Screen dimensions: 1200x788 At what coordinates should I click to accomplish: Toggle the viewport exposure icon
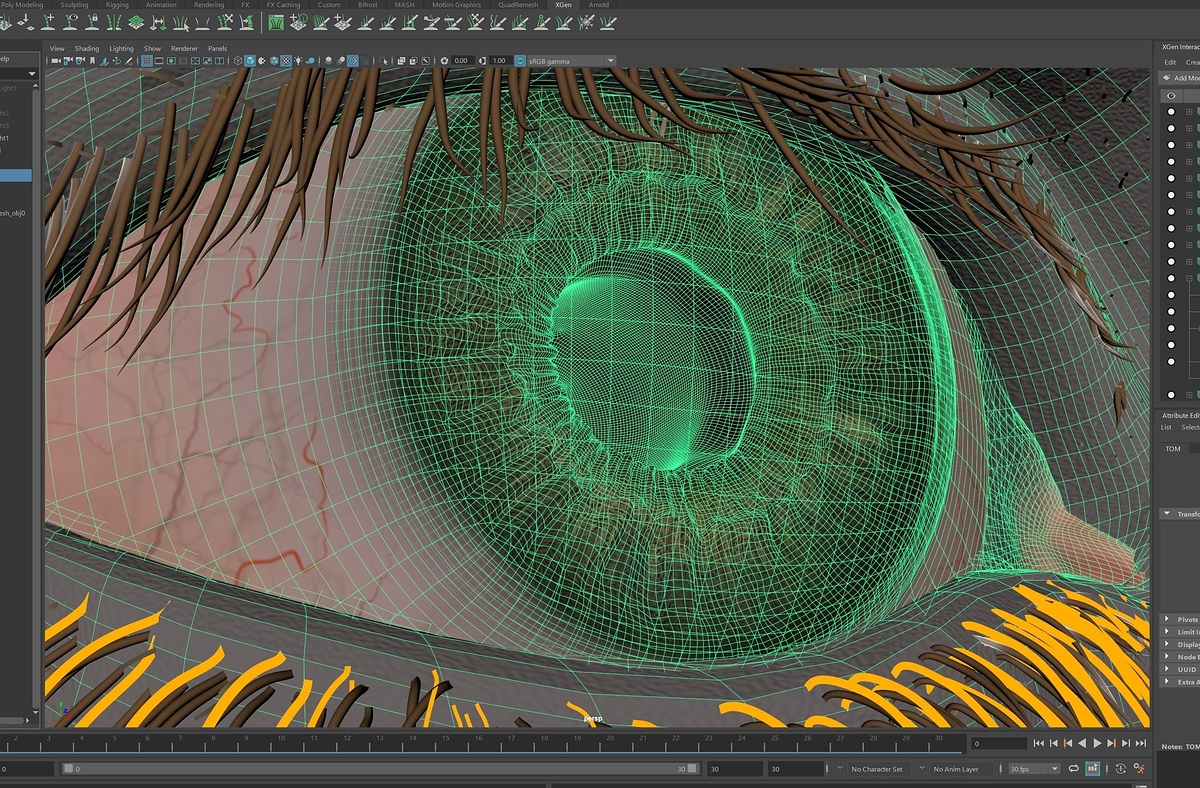point(442,61)
